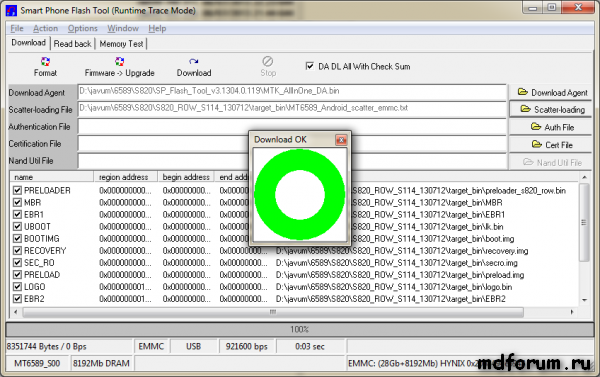The height and width of the screenshot is (377, 600).
Task: Click the green circle in Download OK dialog
Action: [300, 195]
